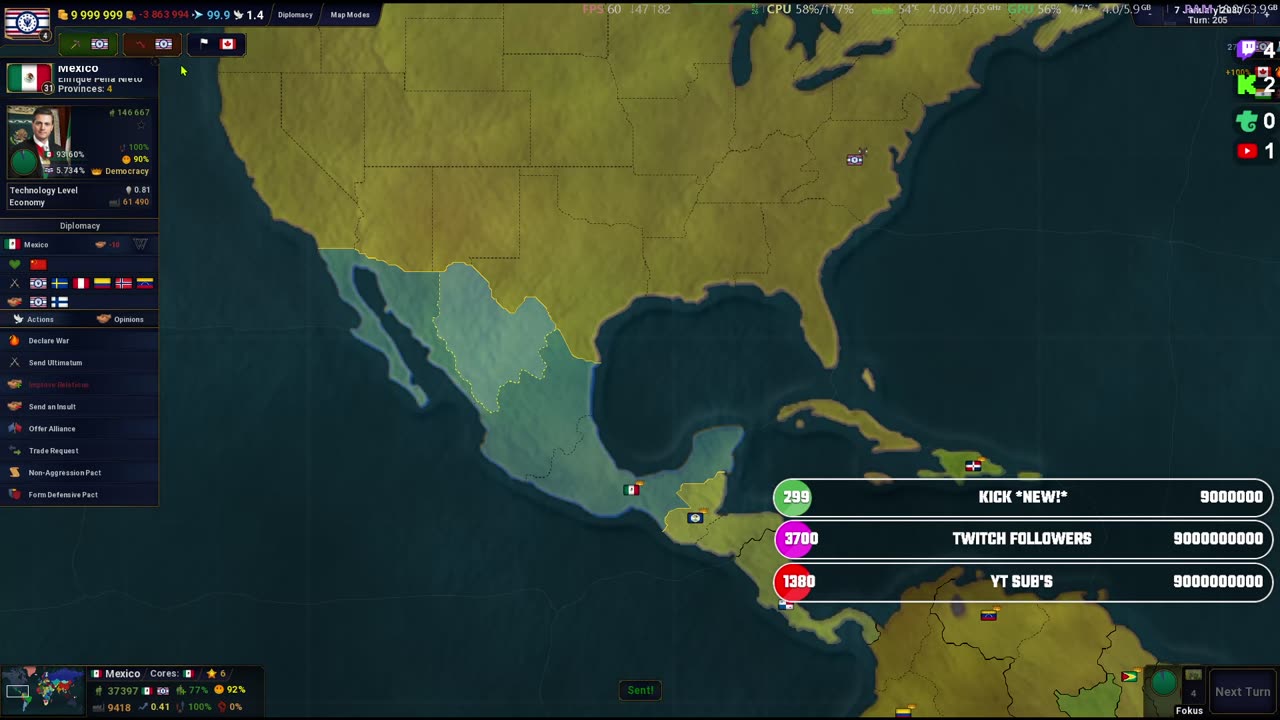Image resolution: width=1280 pixels, height=720 pixels.
Task: Close the Mexico country panel
Action: tap(154, 63)
